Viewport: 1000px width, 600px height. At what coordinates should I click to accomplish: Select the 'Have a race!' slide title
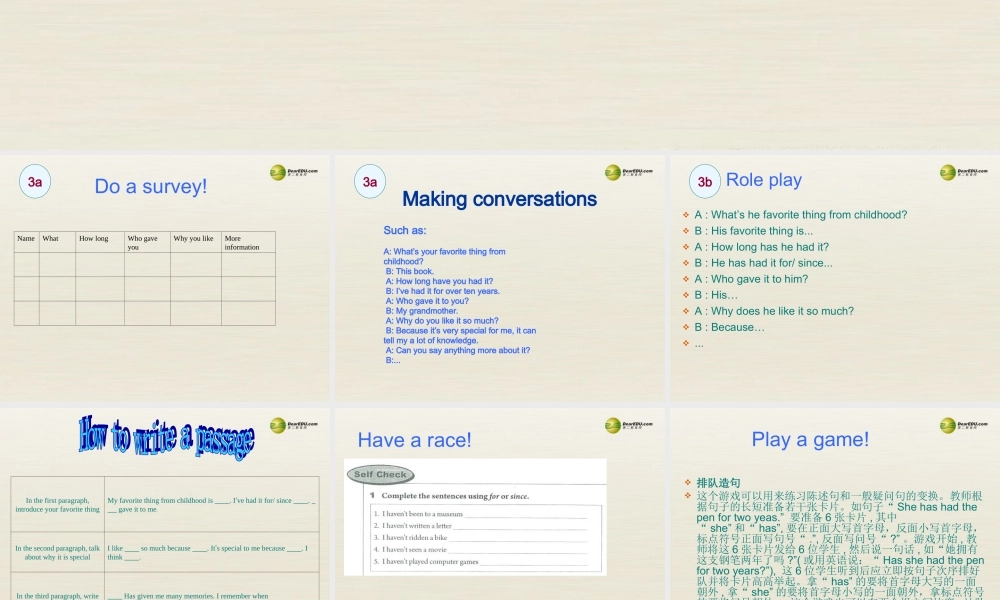[x=414, y=440]
